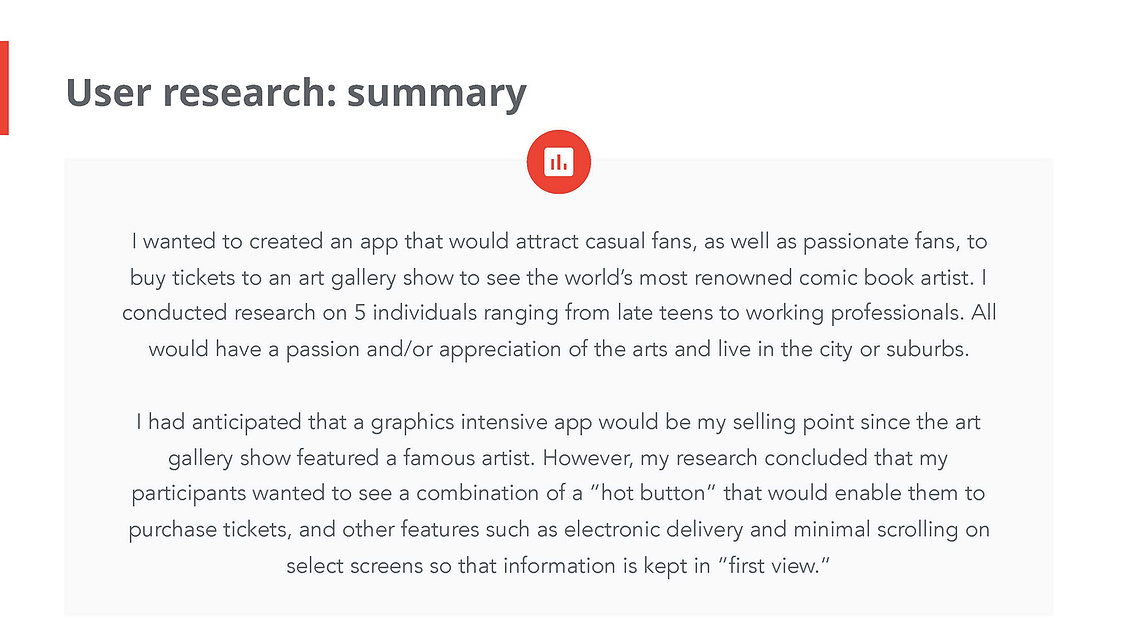Select the line beginning 'purchase tickets, and other features'
Screen dimensions: 1139x640
tap(559, 530)
